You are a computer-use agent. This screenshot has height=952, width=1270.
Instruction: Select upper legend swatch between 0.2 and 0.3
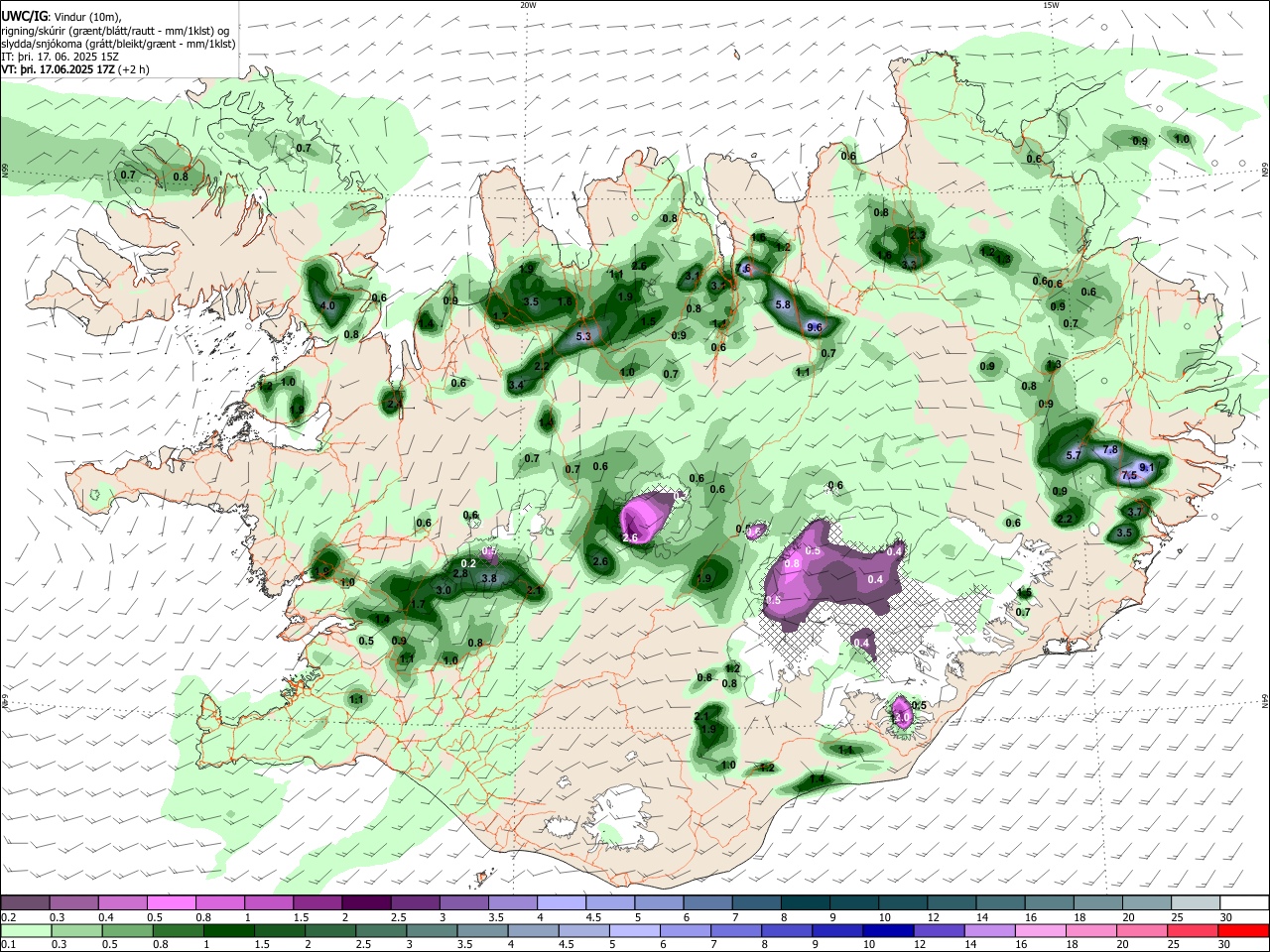[x=24, y=903]
